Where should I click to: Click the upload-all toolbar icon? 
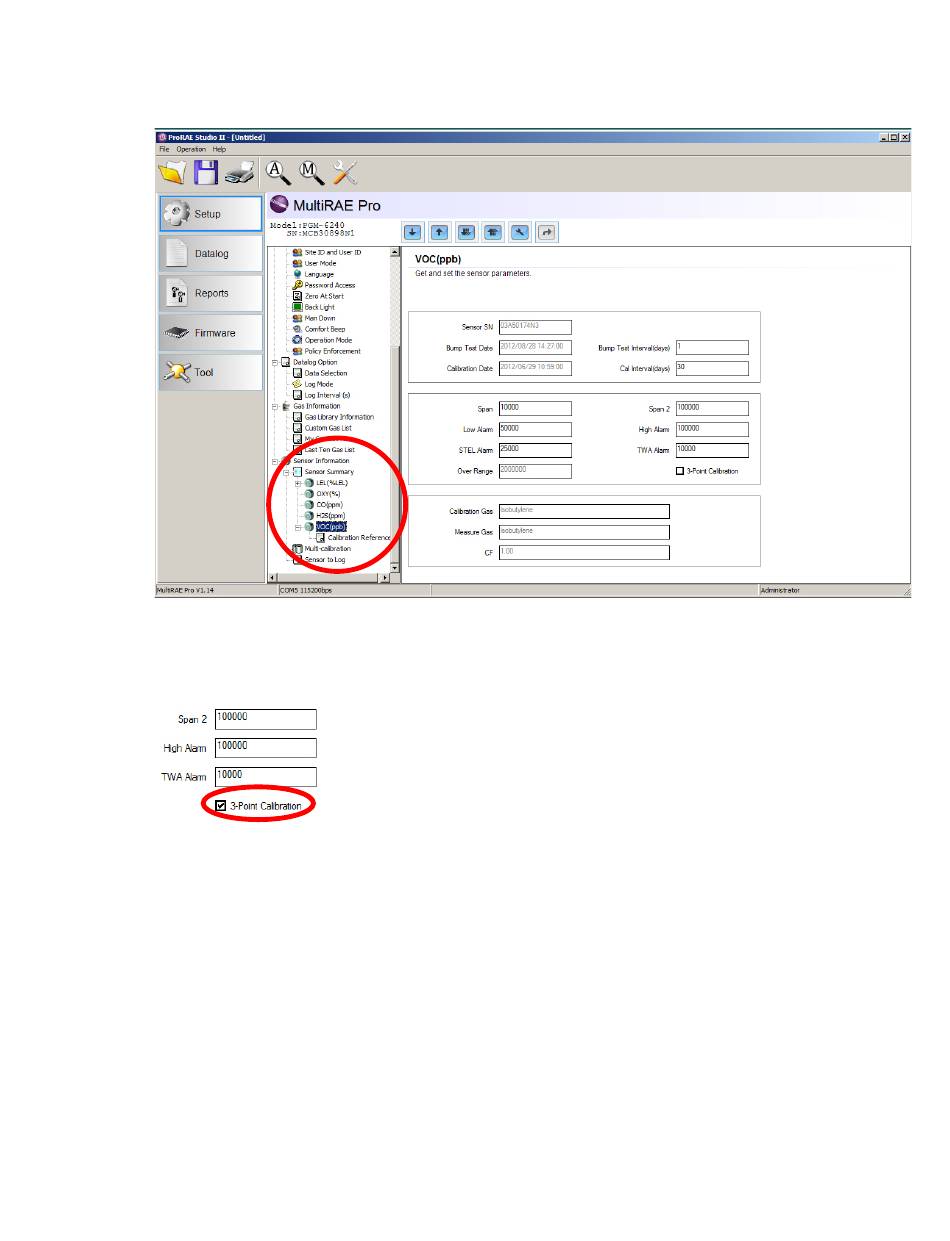point(493,232)
